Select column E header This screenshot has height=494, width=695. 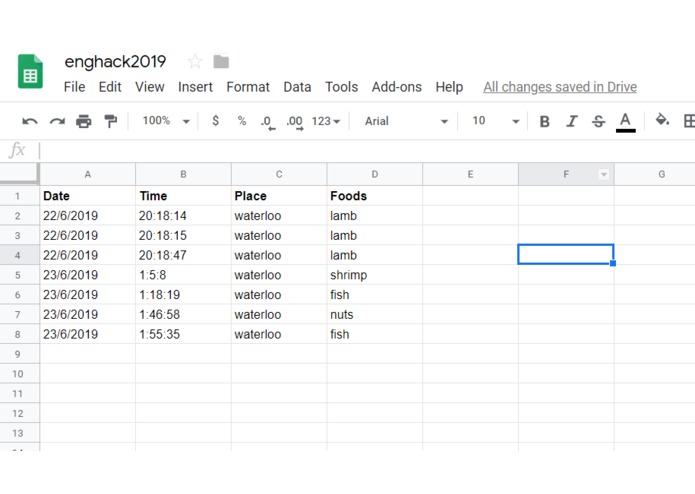(471, 174)
